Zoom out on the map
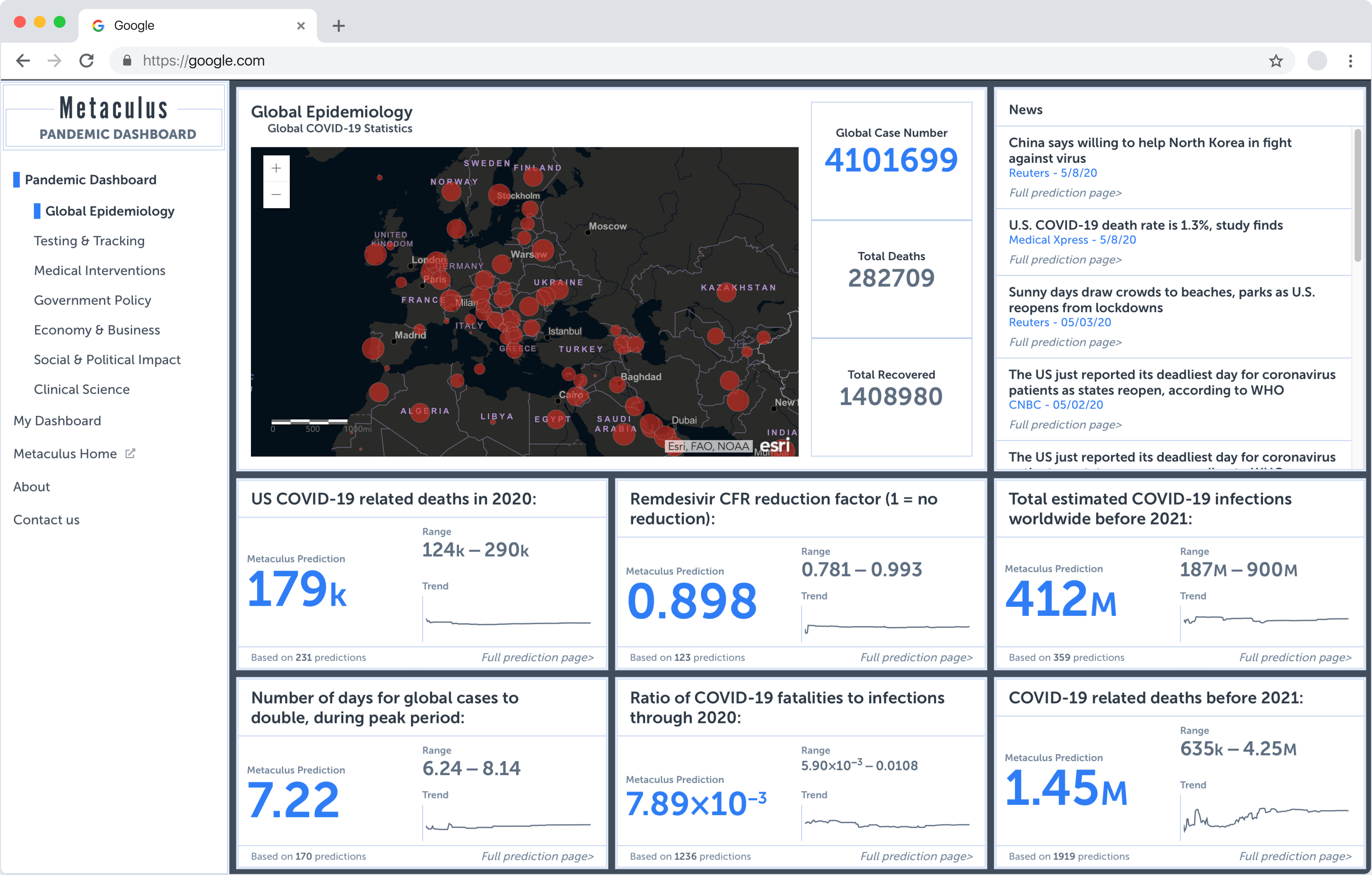The image size is (1372, 875). [276, 195]
